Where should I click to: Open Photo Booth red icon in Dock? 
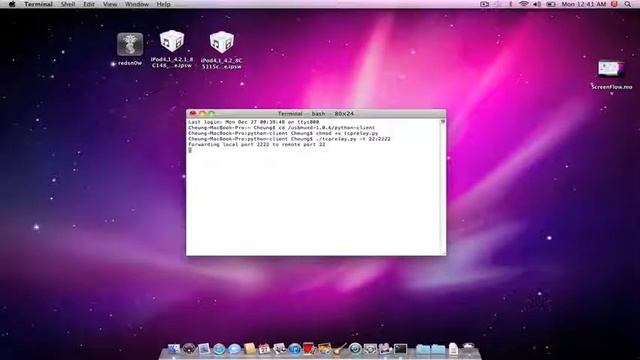309,348
